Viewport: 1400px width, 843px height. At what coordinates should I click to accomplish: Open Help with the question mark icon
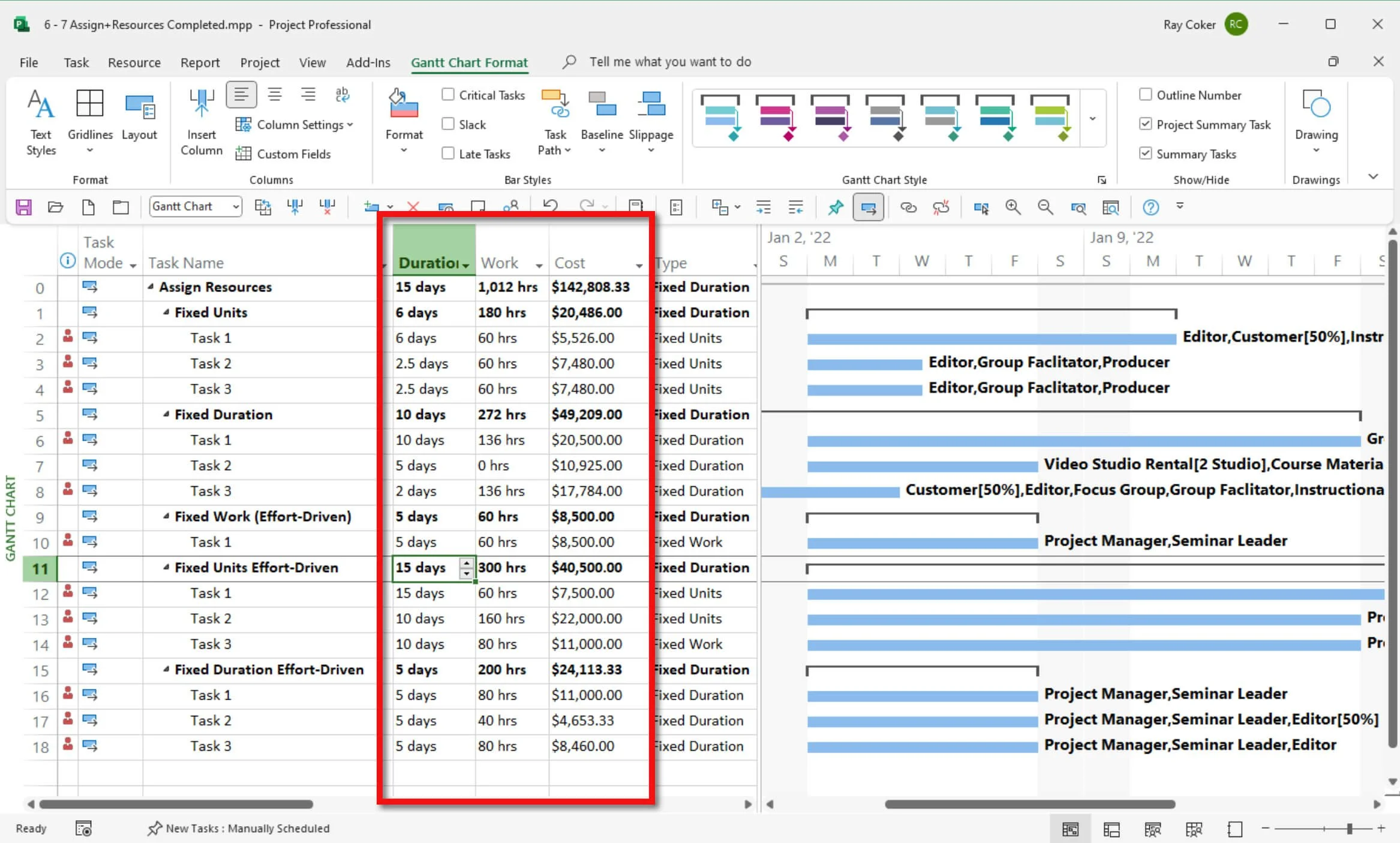pos(1150,207)
